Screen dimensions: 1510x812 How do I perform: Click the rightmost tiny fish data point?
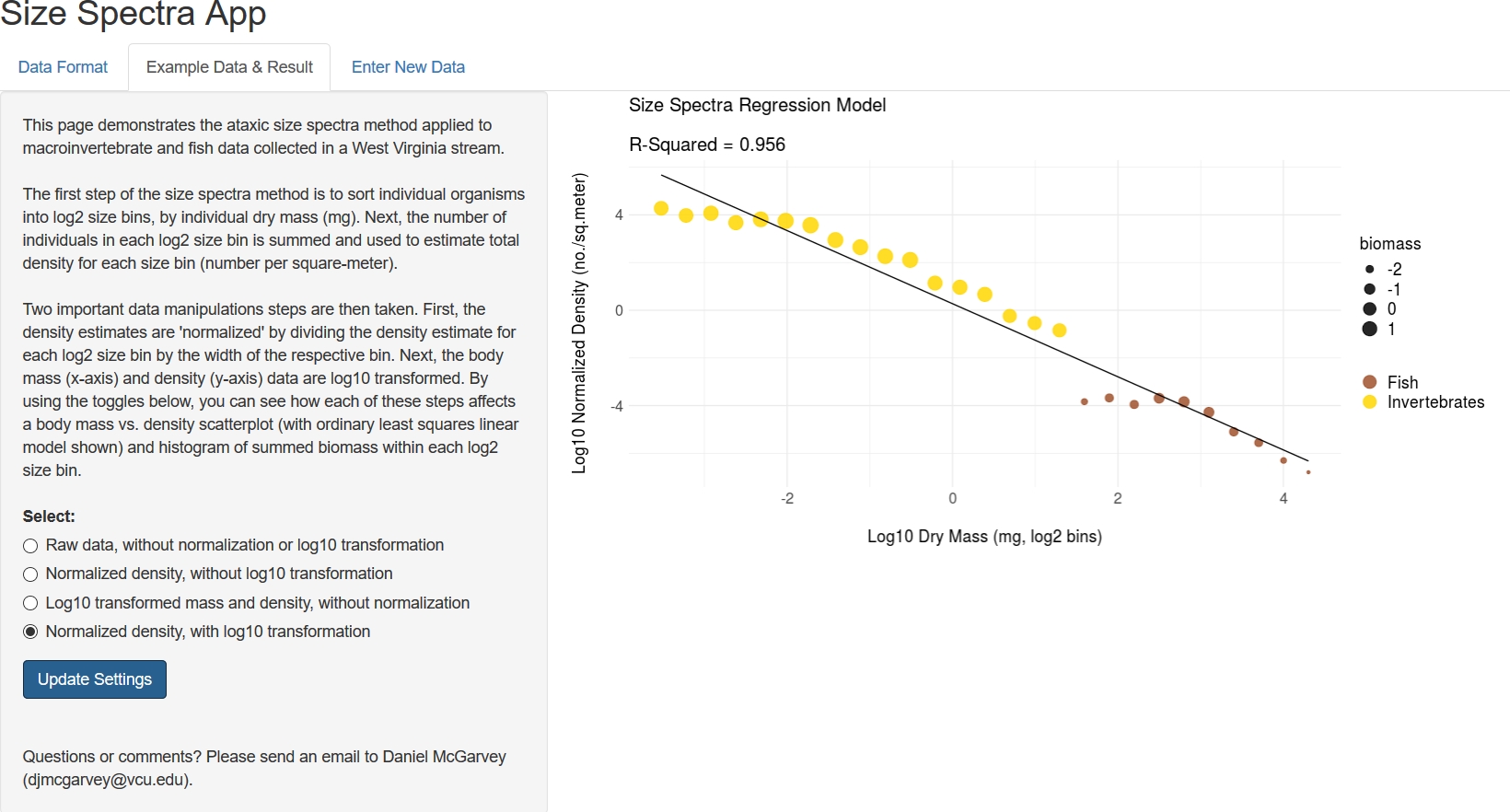point(1308,472)
